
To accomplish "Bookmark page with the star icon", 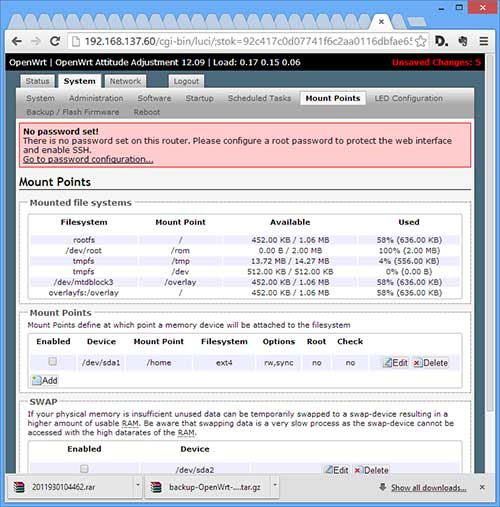I will 421,41.
